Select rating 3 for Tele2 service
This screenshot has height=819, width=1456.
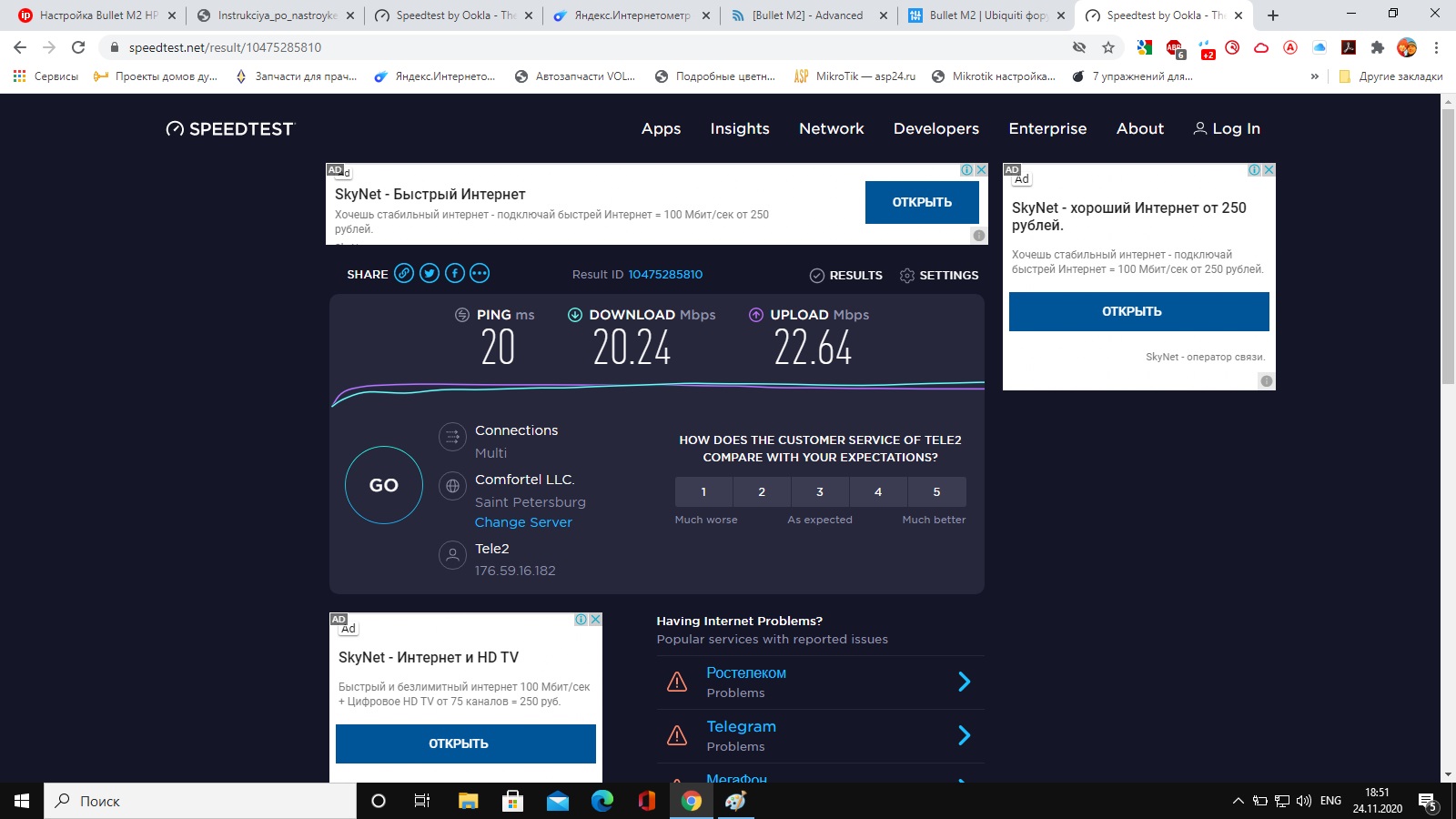[820, 492]
